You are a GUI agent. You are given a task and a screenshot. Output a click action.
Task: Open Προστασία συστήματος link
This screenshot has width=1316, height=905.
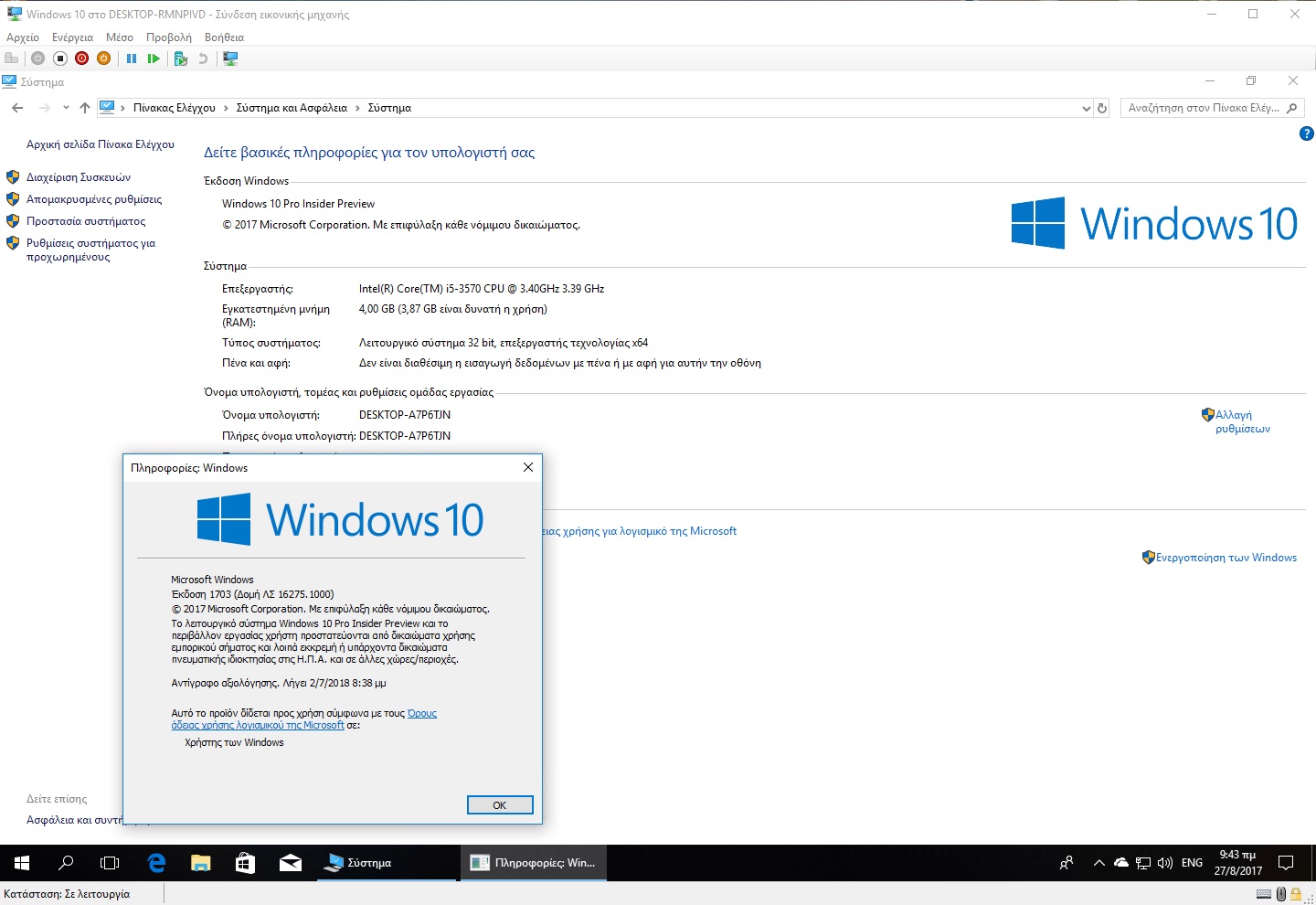click(x=86, y=221)
